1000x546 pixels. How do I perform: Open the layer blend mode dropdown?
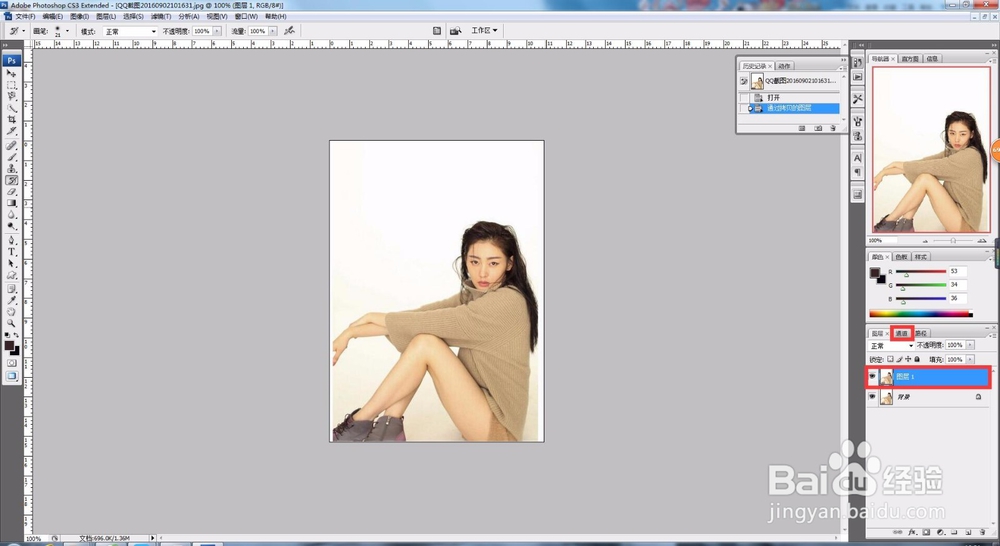892,345
